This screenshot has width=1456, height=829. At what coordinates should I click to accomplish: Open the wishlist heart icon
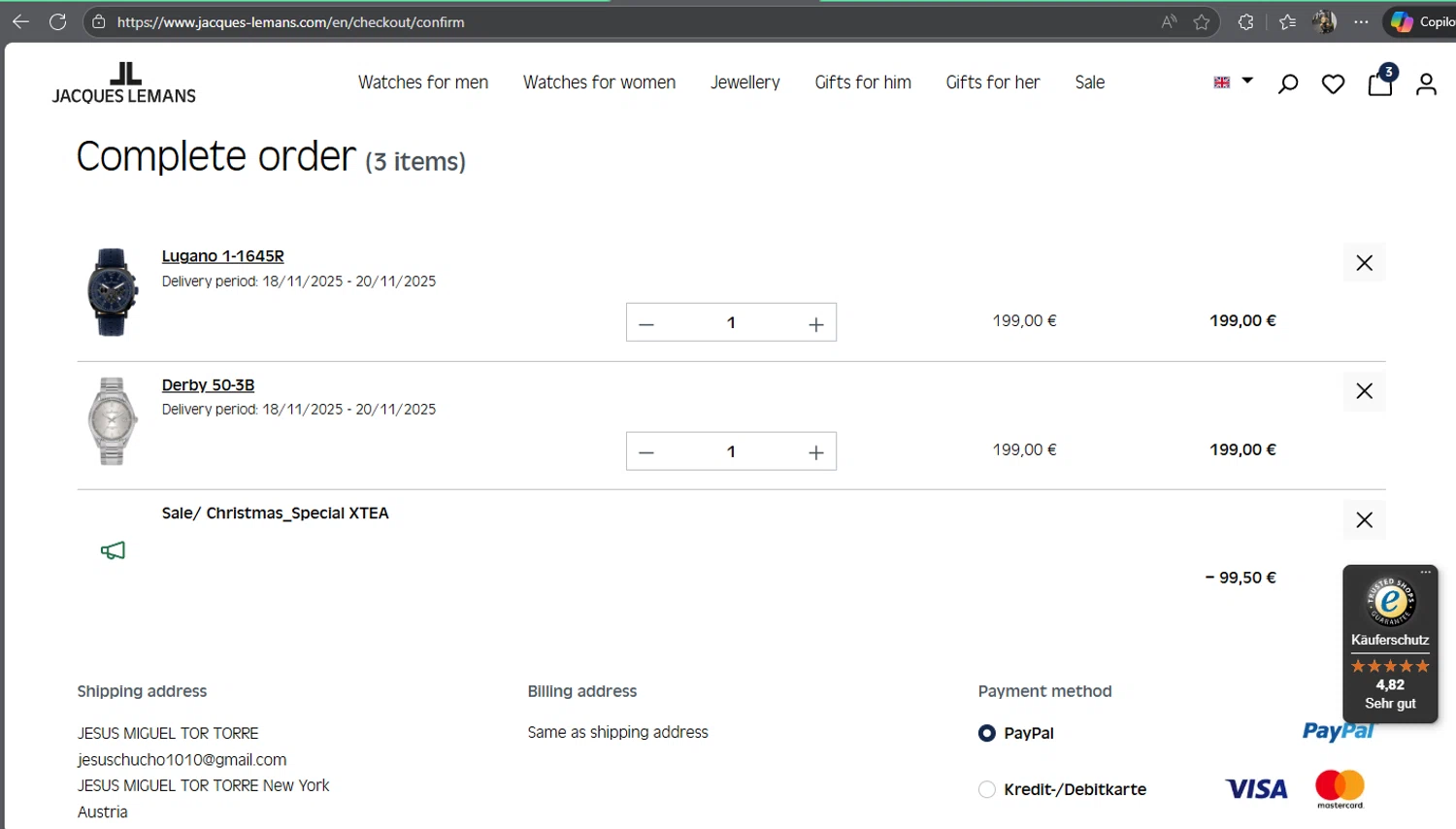pyautogui.click(x=1334, y=84)
